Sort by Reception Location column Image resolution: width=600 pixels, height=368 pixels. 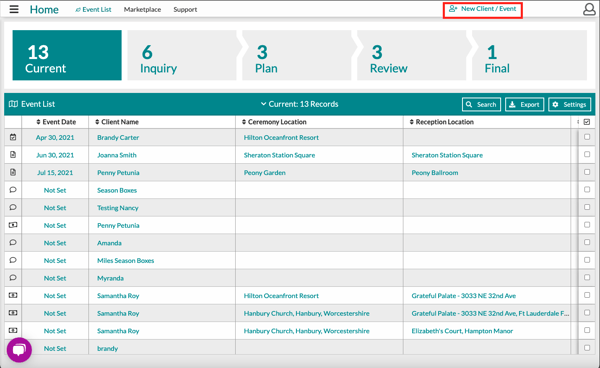pos(442,122)
